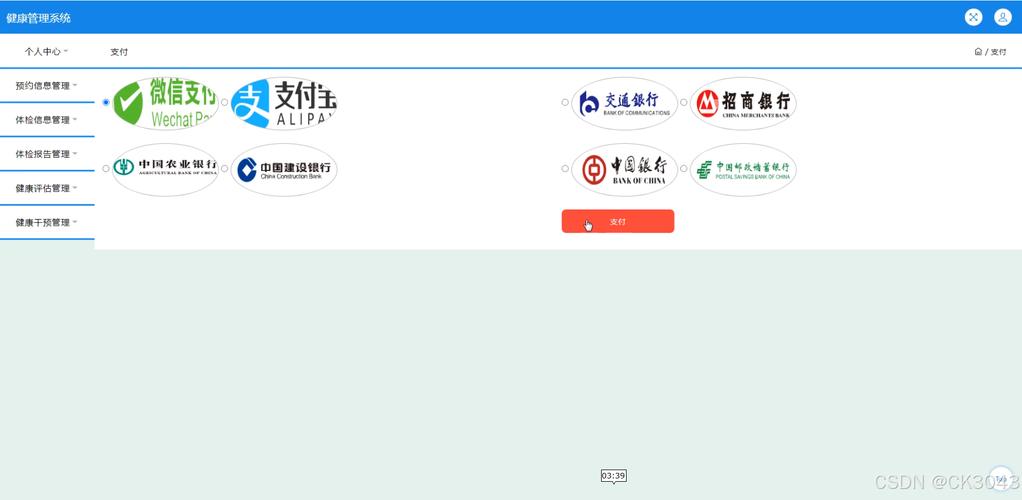This screenshot has height=500, width=1022.
Task: Click the 健康管理系统 header title
Action: (x=38, y=18)
